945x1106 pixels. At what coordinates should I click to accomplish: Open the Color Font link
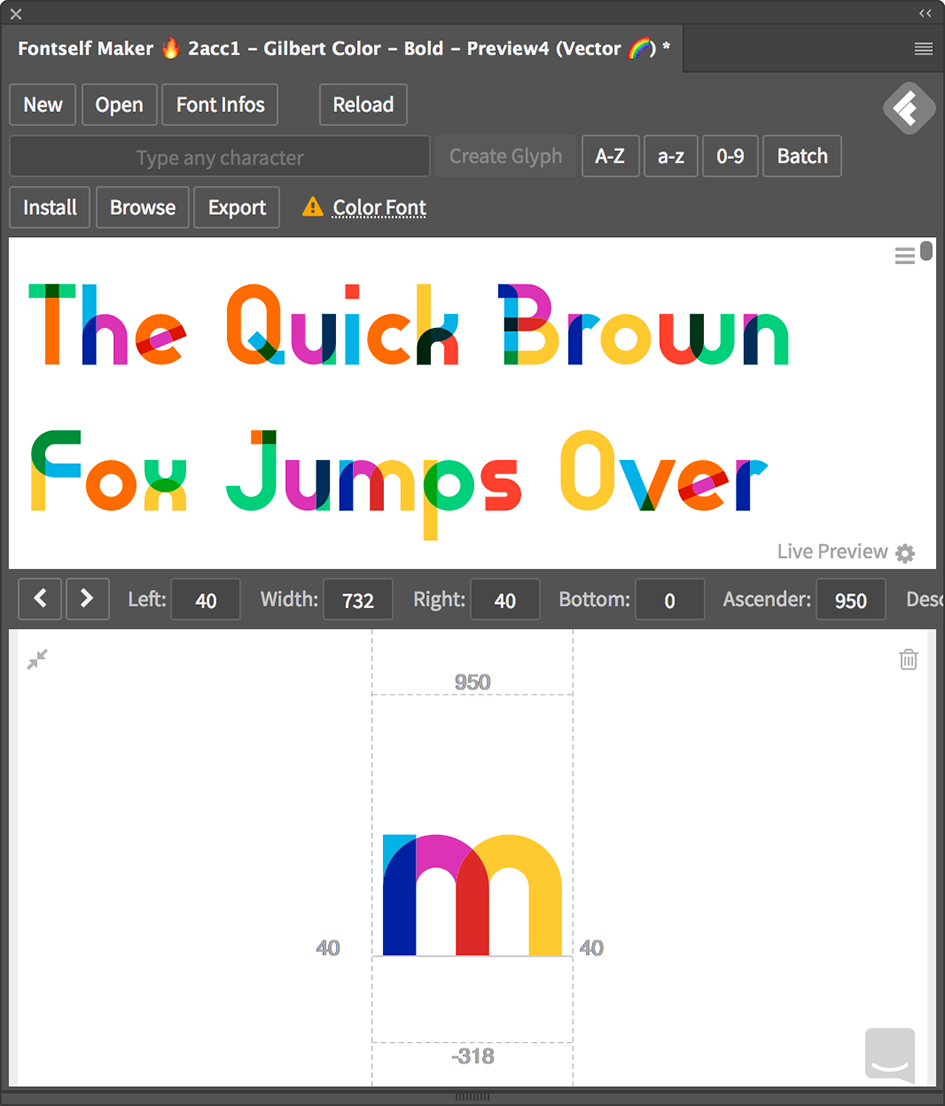click(379, 207)
